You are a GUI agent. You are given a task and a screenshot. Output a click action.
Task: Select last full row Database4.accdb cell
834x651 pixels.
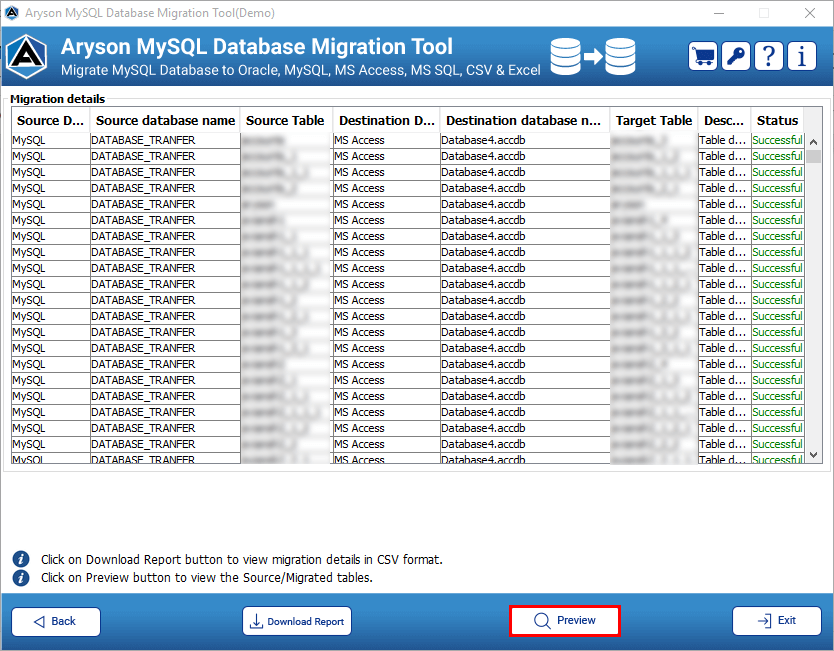pyautogui.click(x=525, y=444)
